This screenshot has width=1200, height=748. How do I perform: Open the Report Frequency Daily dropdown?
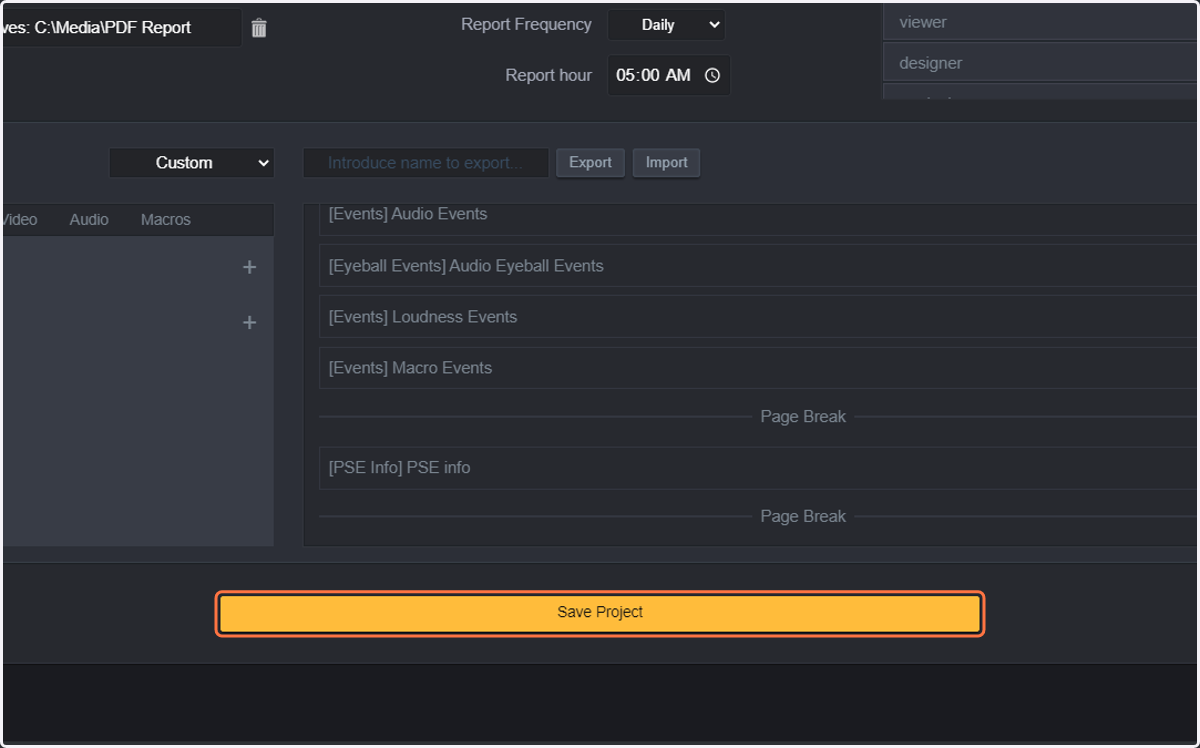pyautogui.click(x=666, y=25)
